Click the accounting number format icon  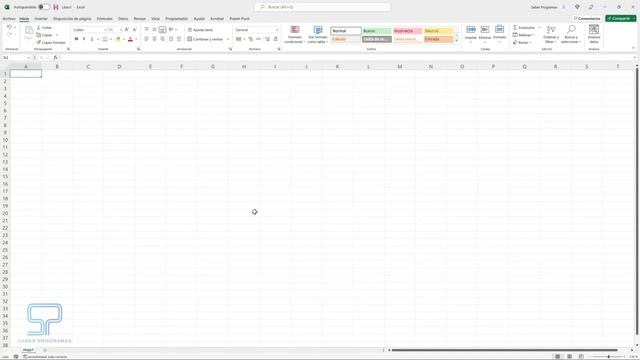pos(239,39)
